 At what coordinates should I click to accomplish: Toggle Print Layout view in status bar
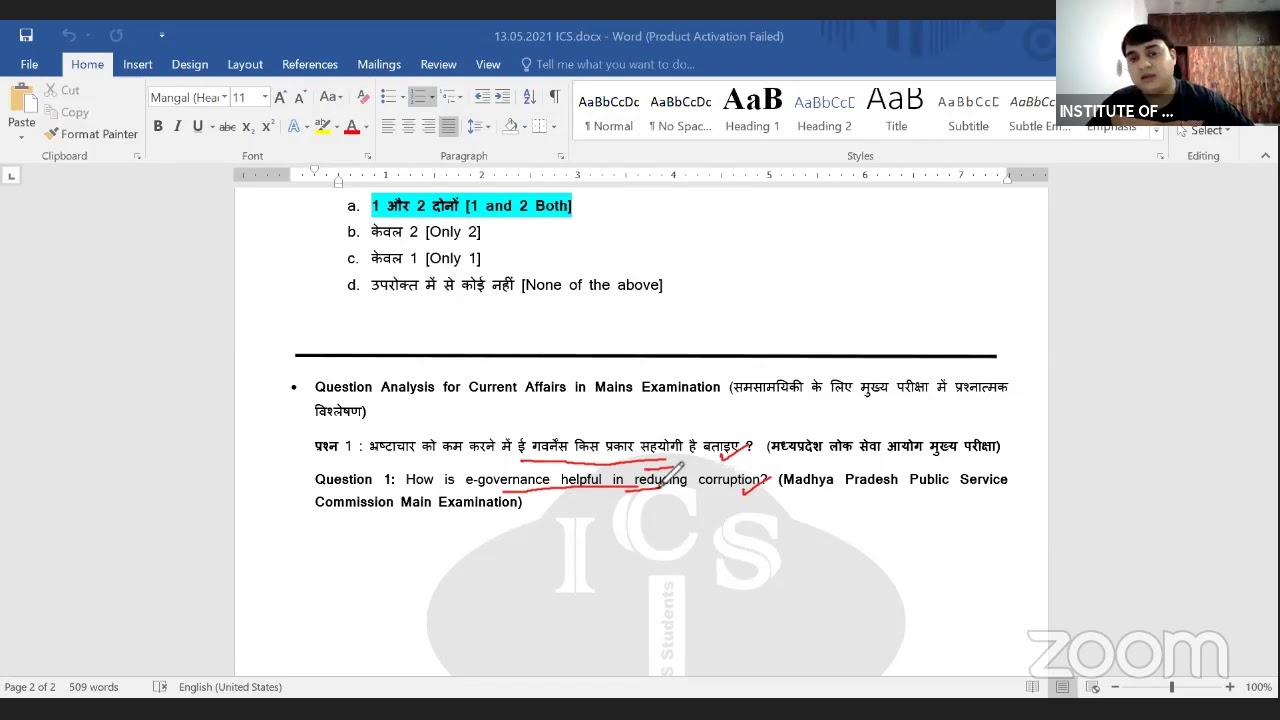coord(1062,687)
